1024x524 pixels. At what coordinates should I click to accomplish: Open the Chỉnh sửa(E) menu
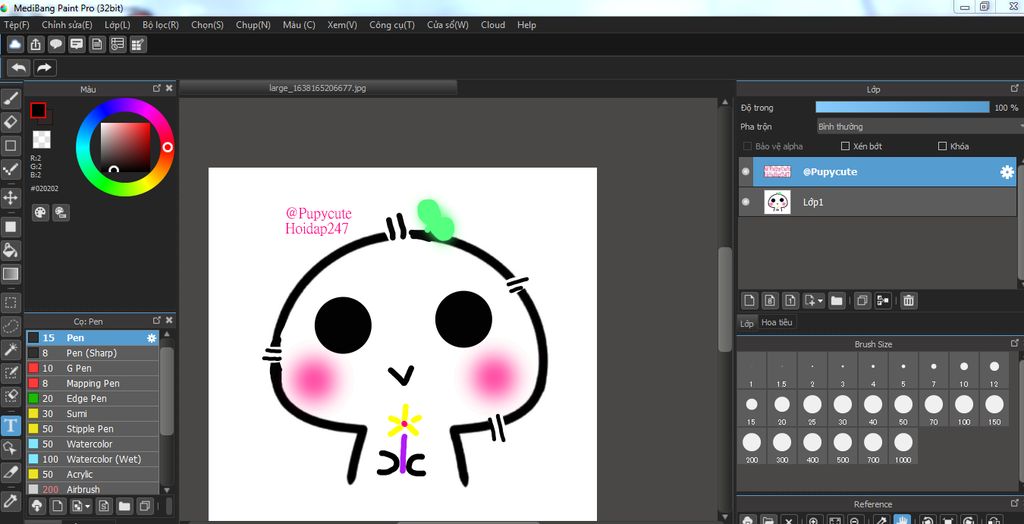[x=67, y=25]
